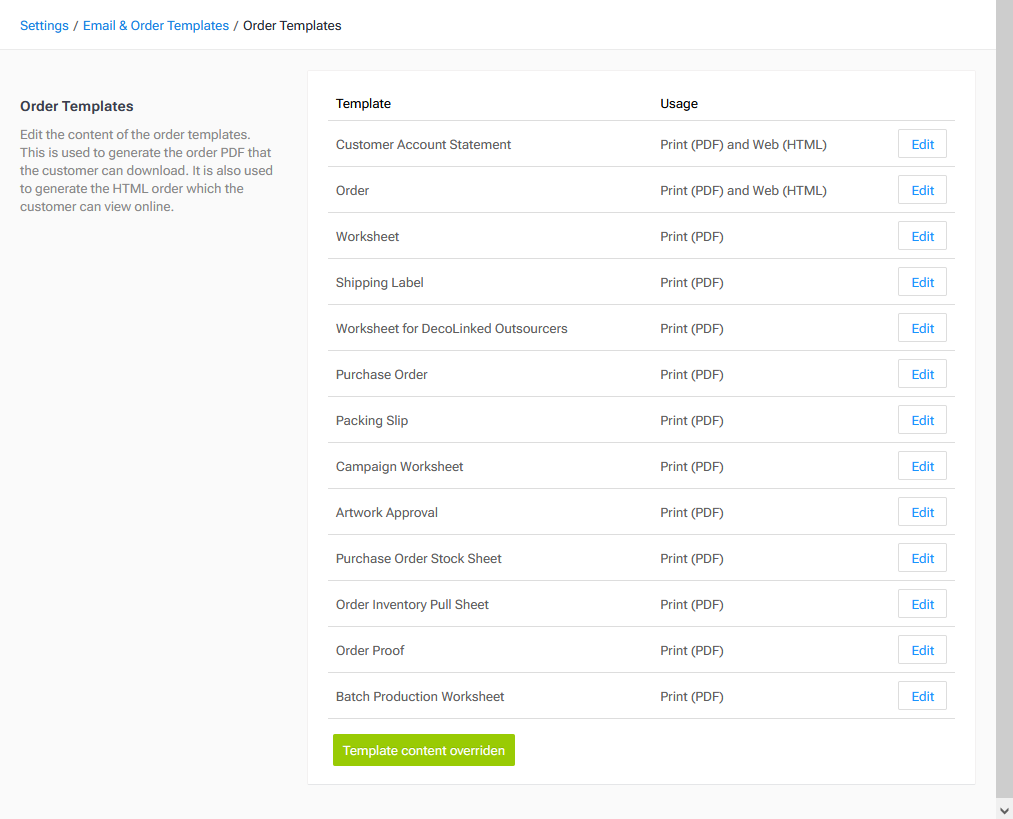This screenshot has height=819, width=1013.
Task: Click the Template content overriden button
Action: coord(423,749)
